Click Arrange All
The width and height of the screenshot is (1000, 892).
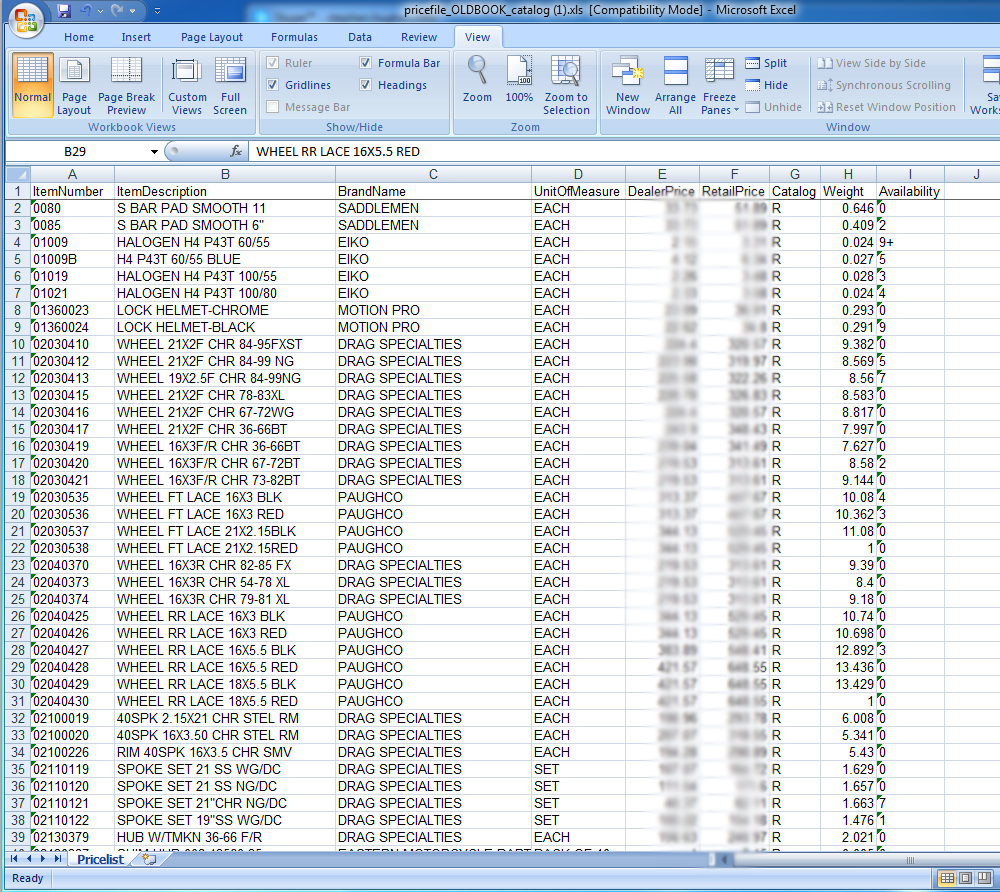(x=675, y=85)
